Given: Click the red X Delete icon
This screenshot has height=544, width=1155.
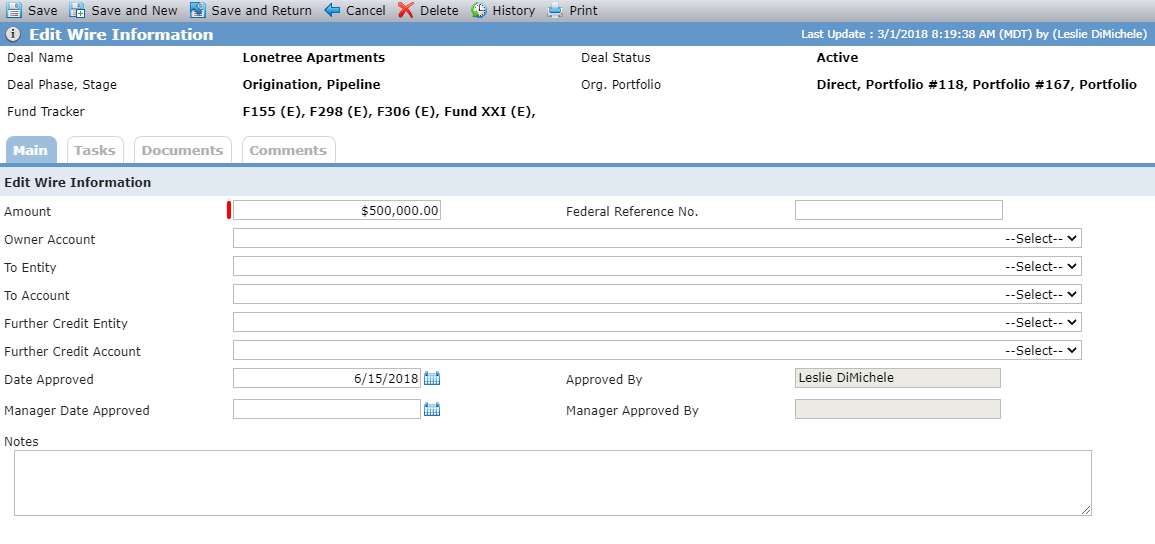Looking at the screenshot, I should pos(406,10).
